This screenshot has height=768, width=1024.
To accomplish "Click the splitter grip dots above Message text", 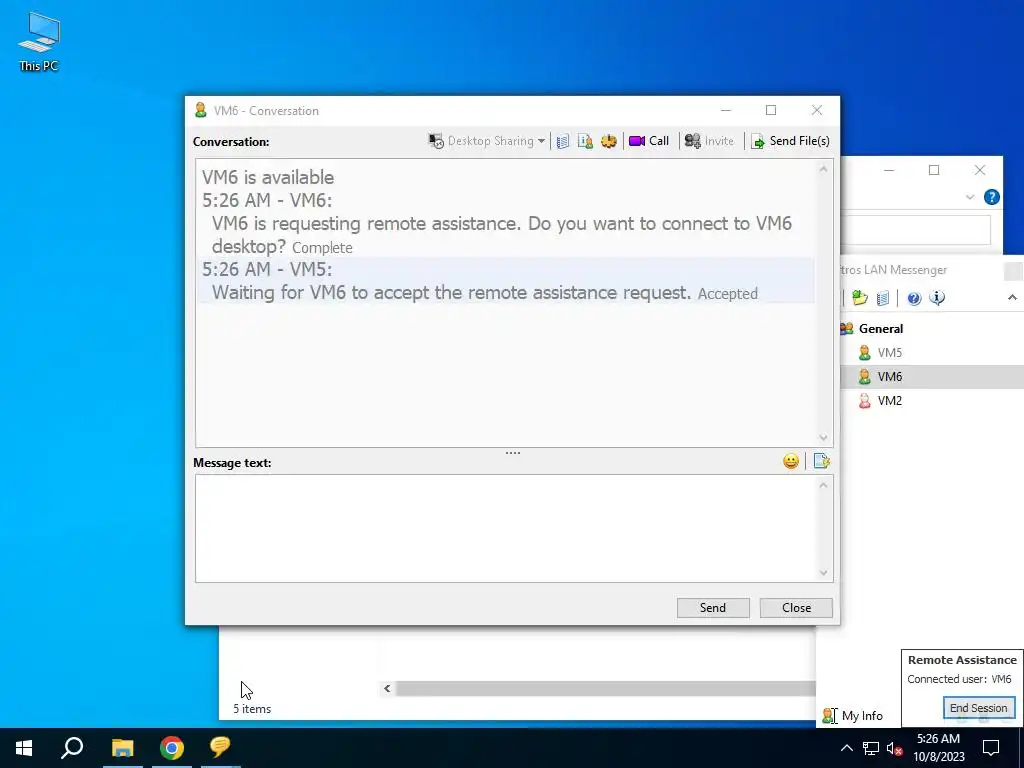I will coord(513,453).
